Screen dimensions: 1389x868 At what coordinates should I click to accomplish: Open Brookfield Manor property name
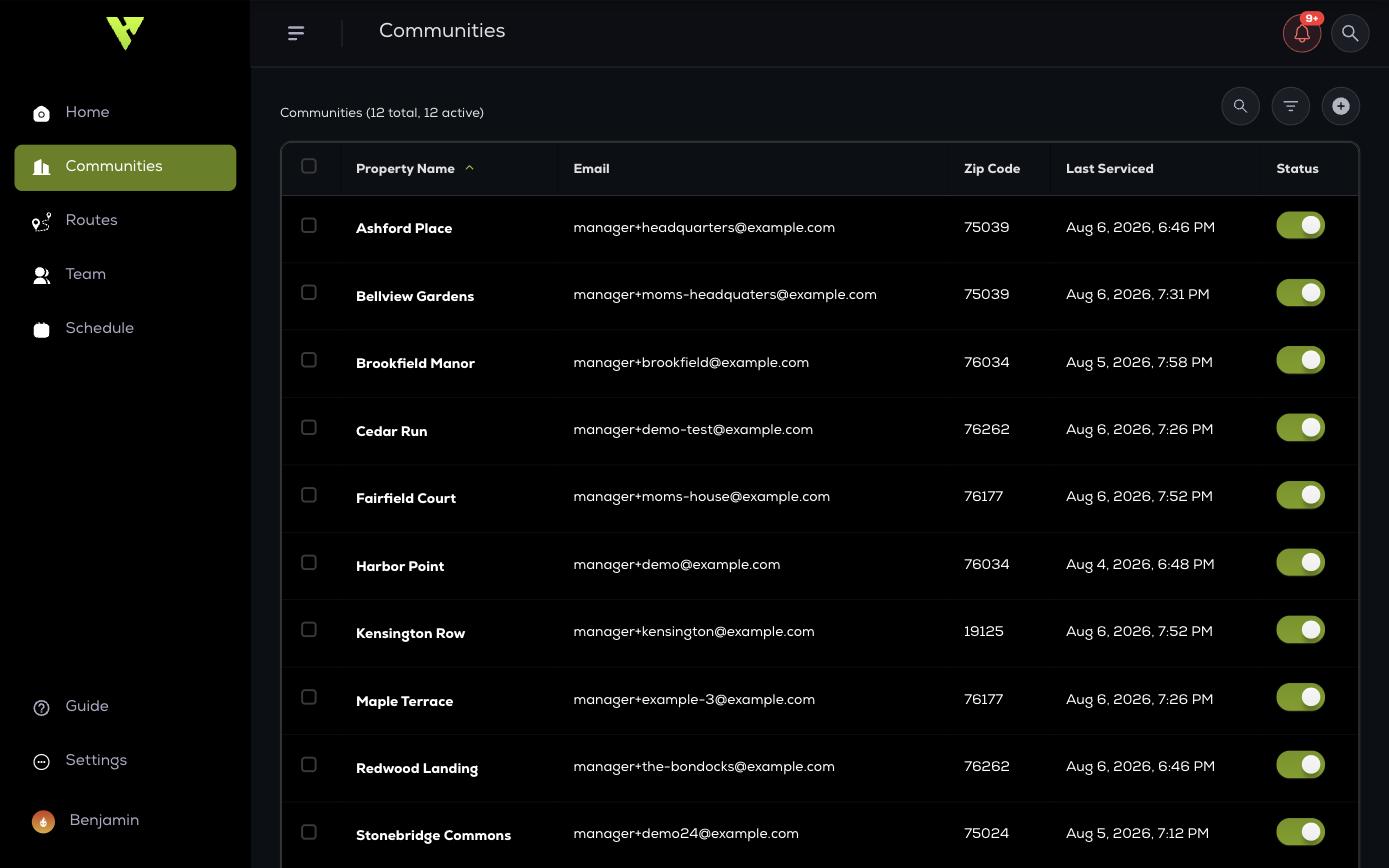pyautogui.click(x=415, y=364)
